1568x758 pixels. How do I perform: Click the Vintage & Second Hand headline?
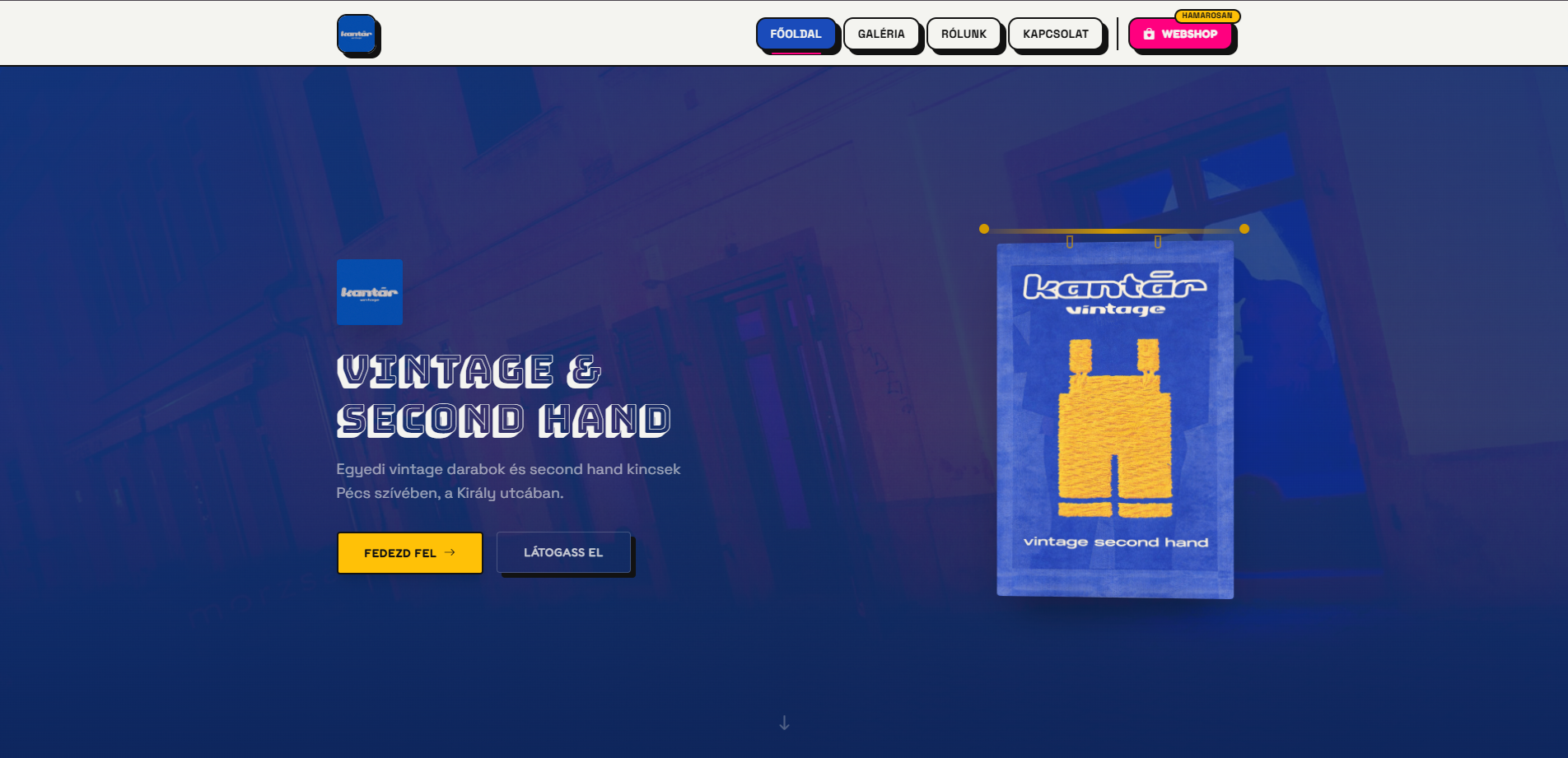click(x=504, y=396)
